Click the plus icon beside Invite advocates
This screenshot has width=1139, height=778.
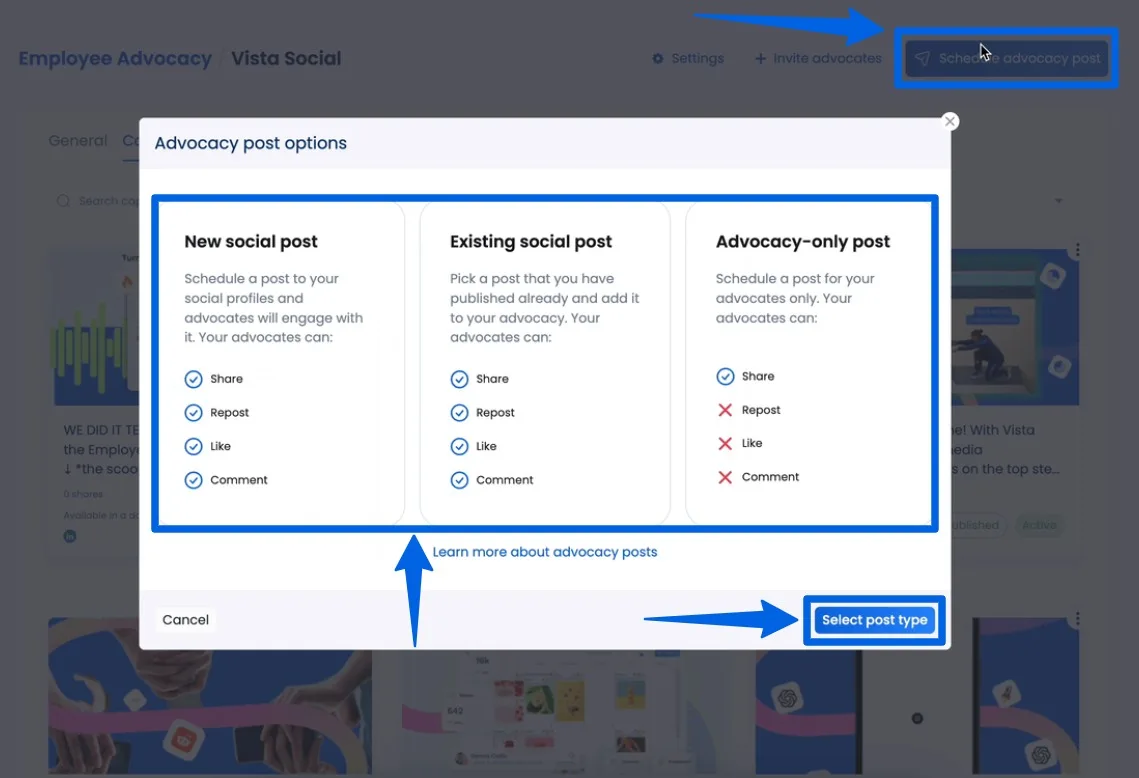[762, 58]
